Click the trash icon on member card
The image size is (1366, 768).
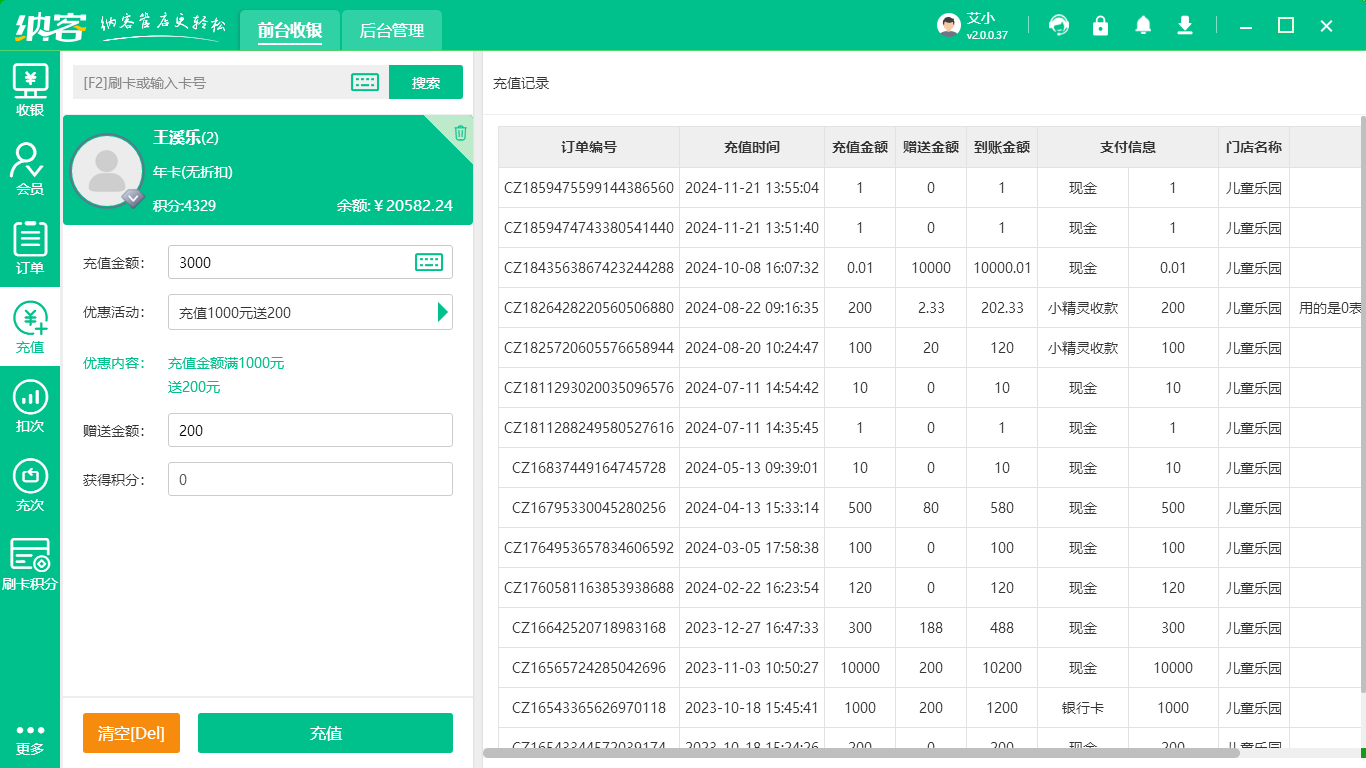click(460, 133)
